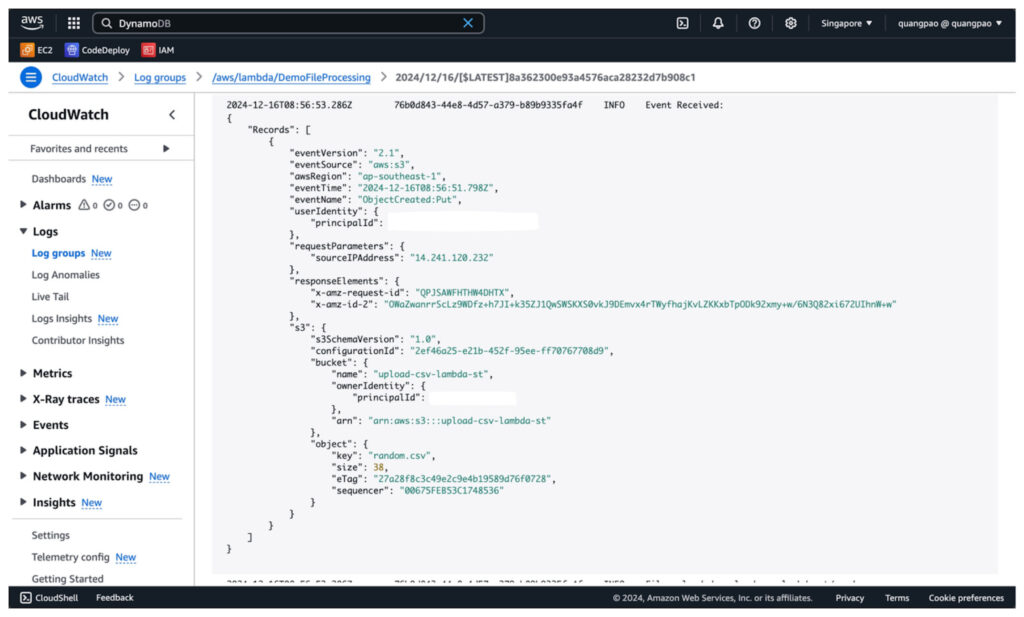Click the eventName ObjectCreated:Put value
The image size is (1024, 617).
coord(407,199)
